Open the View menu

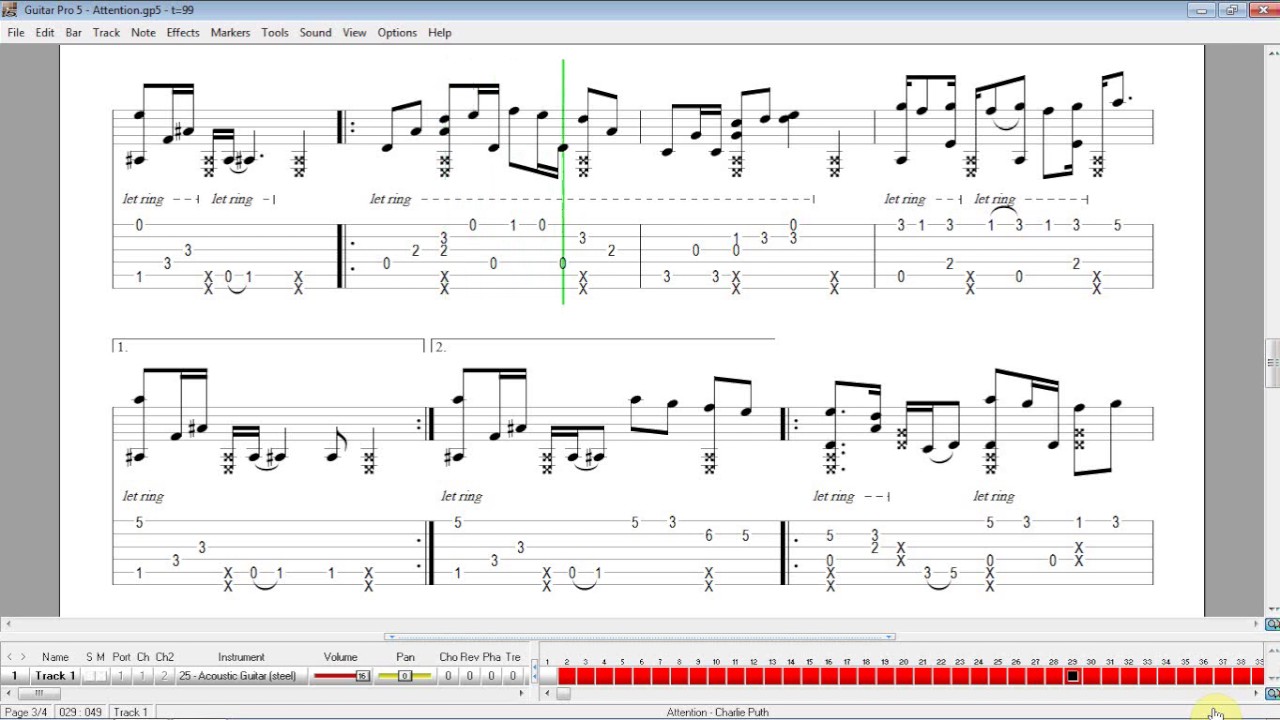[x=354, y=32]
